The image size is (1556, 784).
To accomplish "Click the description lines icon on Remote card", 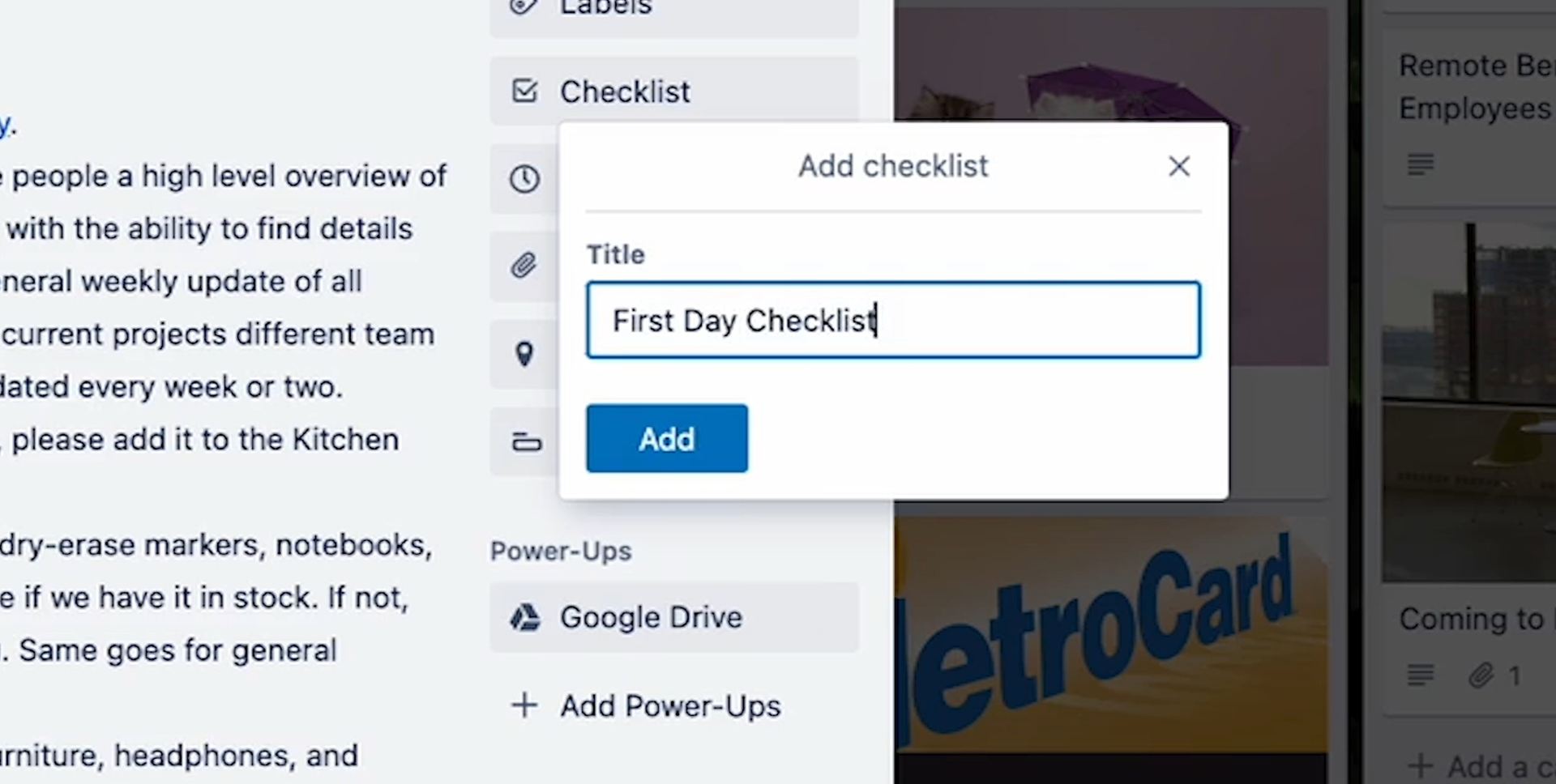I will tap(1421, 164).
